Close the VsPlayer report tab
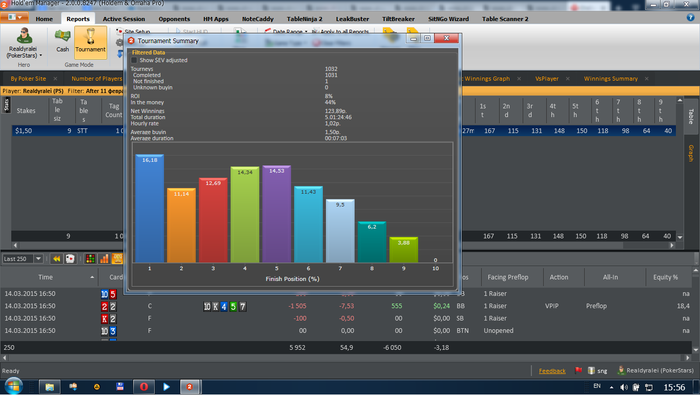Image resolution: width=700 pixels, height=395 pixels. pos(567,79)
